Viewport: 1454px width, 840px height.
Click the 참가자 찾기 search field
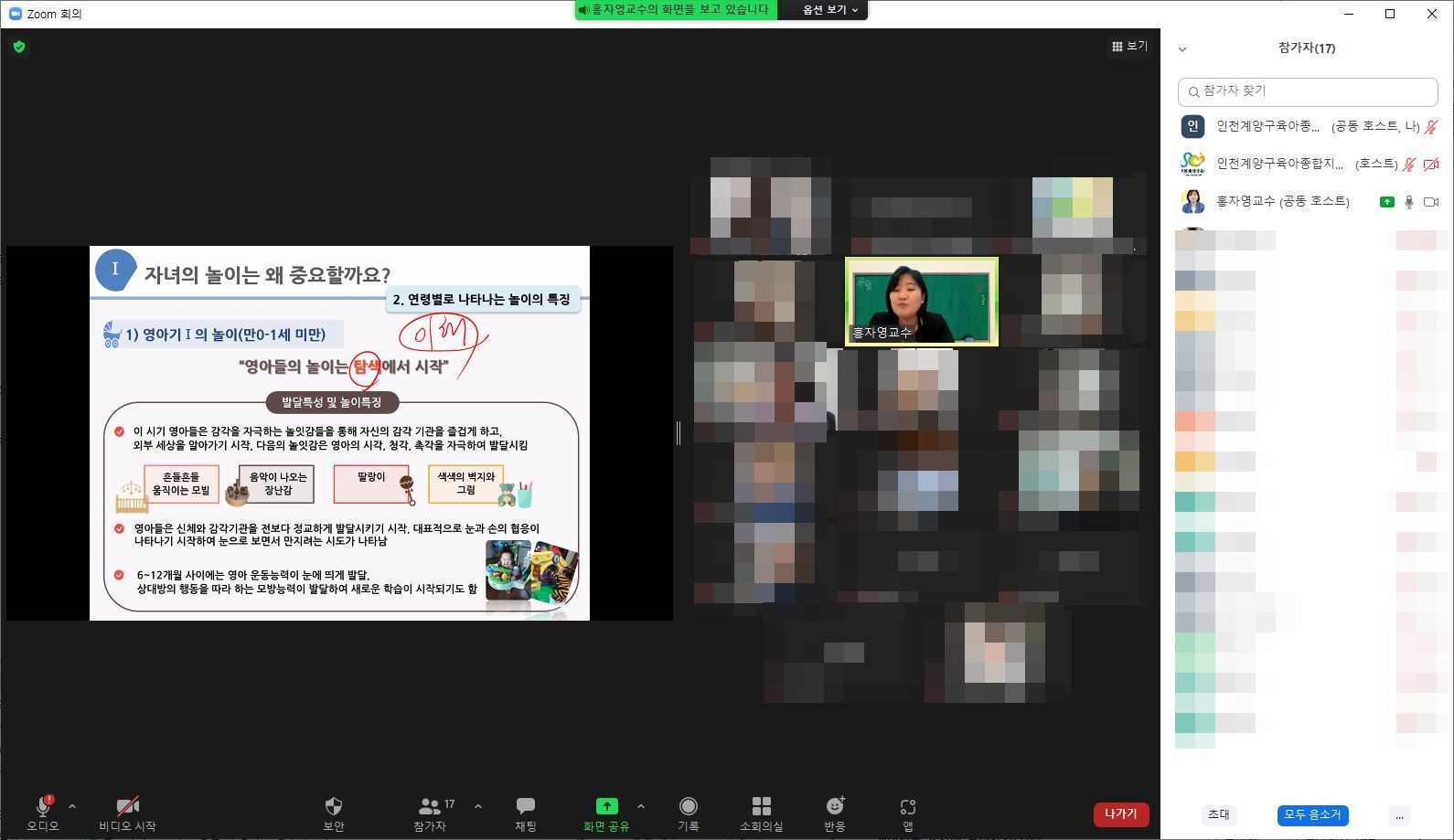1308,91
